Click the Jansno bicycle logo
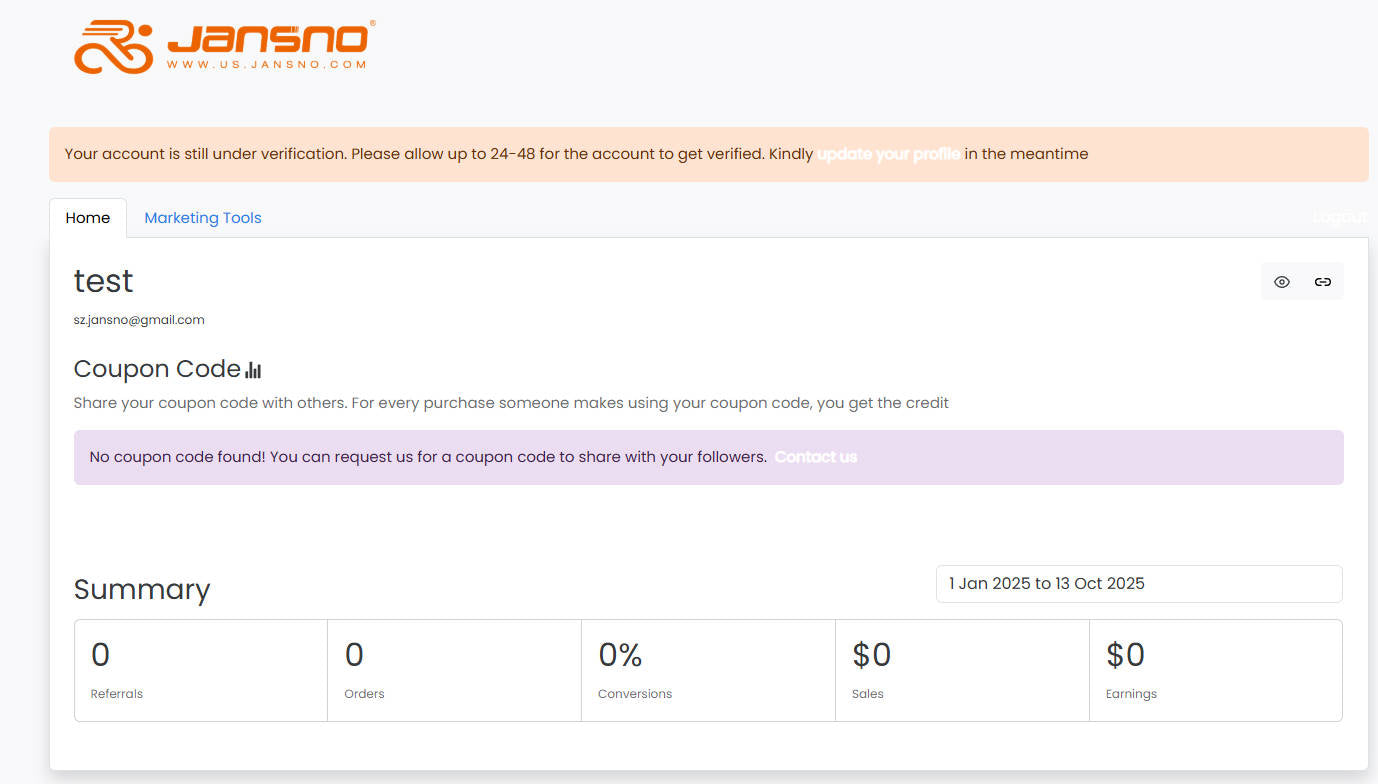Screen dimensions: 1378x784 click(x=114, y=48)
